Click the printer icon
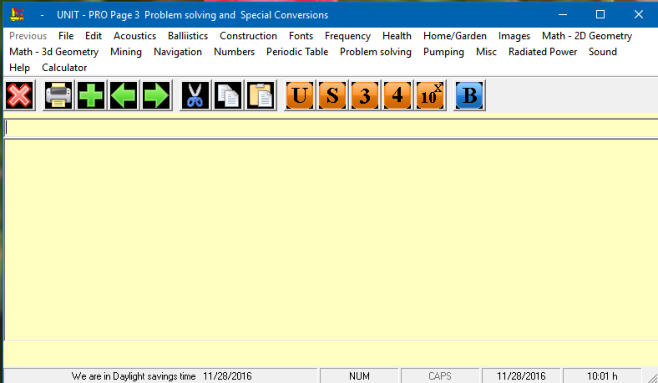Viewport: 658px width, 383px height. 58,95
